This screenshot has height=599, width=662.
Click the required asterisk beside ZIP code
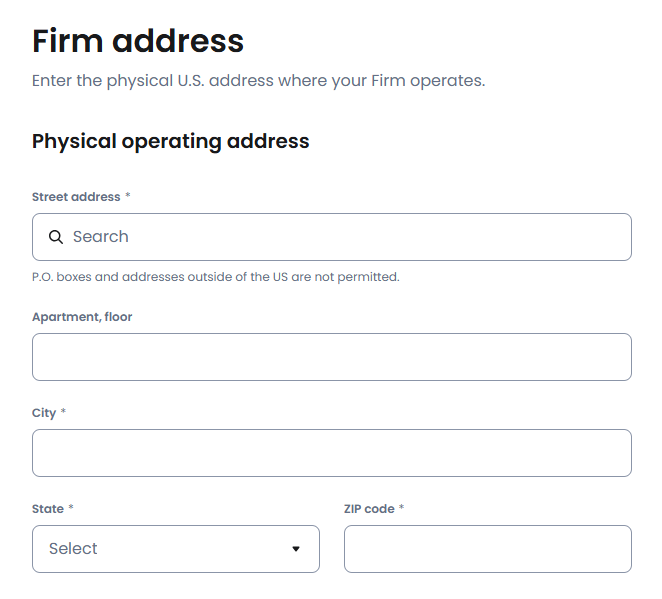click(x=402, y=509)
